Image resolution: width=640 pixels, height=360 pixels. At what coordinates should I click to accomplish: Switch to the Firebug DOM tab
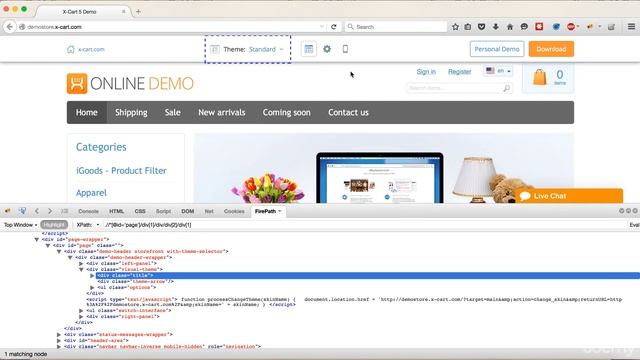(x=187, y=211)
